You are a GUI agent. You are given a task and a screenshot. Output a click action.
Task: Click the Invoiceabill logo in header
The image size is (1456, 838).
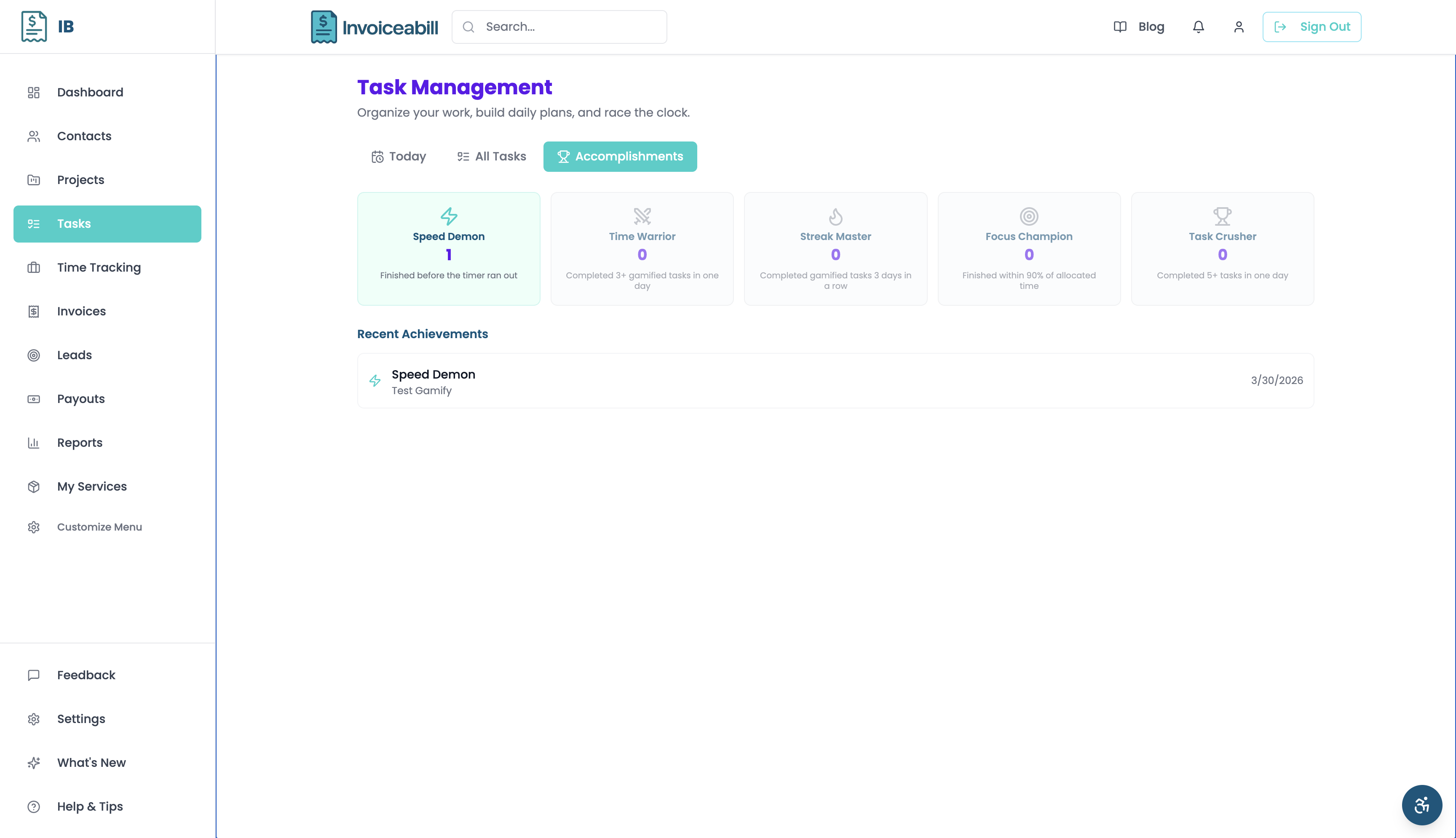tap(374, 27)
